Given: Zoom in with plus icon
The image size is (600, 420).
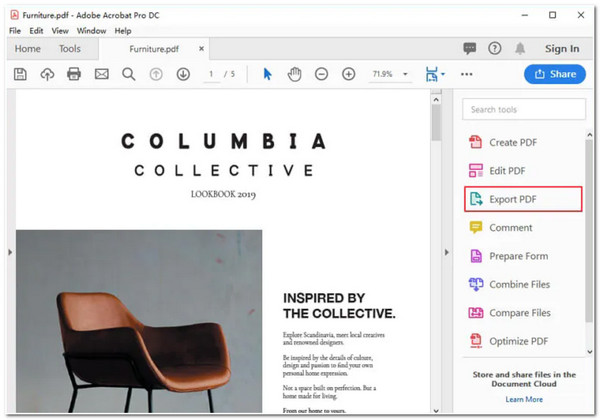Looking at the screenshot, I should pos(349,74).
